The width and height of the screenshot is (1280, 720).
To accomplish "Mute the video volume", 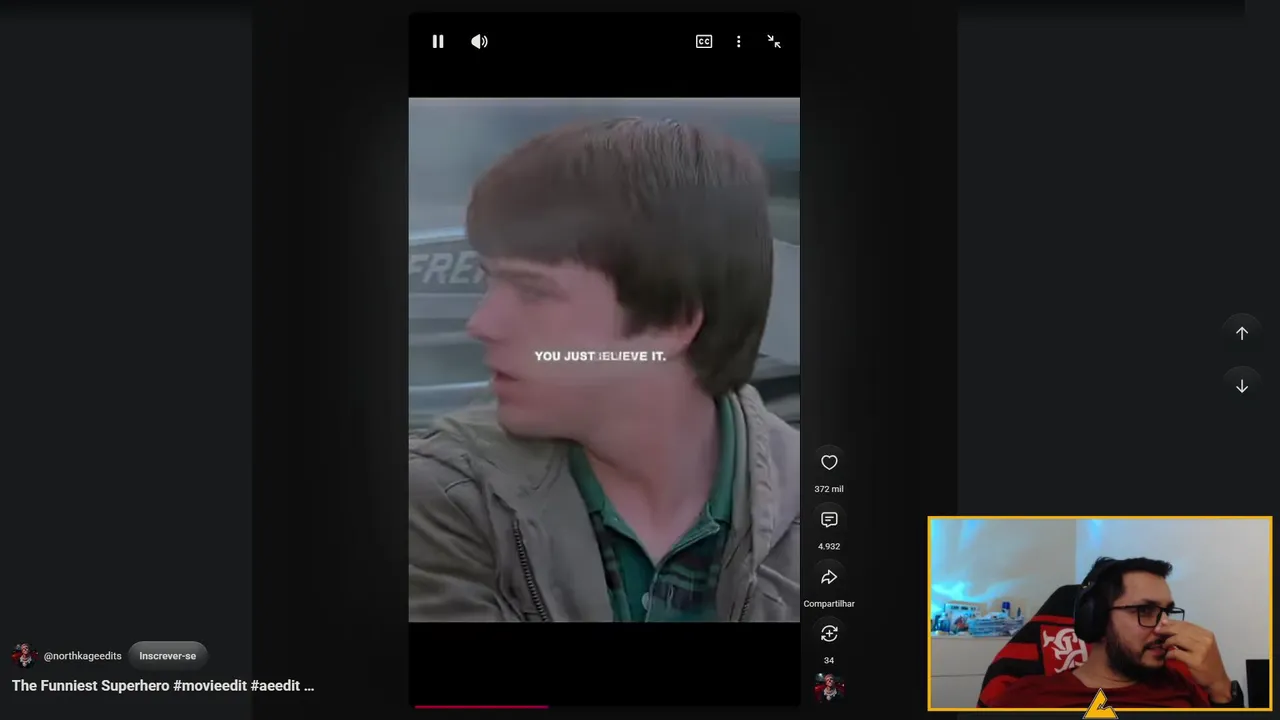I will click(x=480, y=41).
